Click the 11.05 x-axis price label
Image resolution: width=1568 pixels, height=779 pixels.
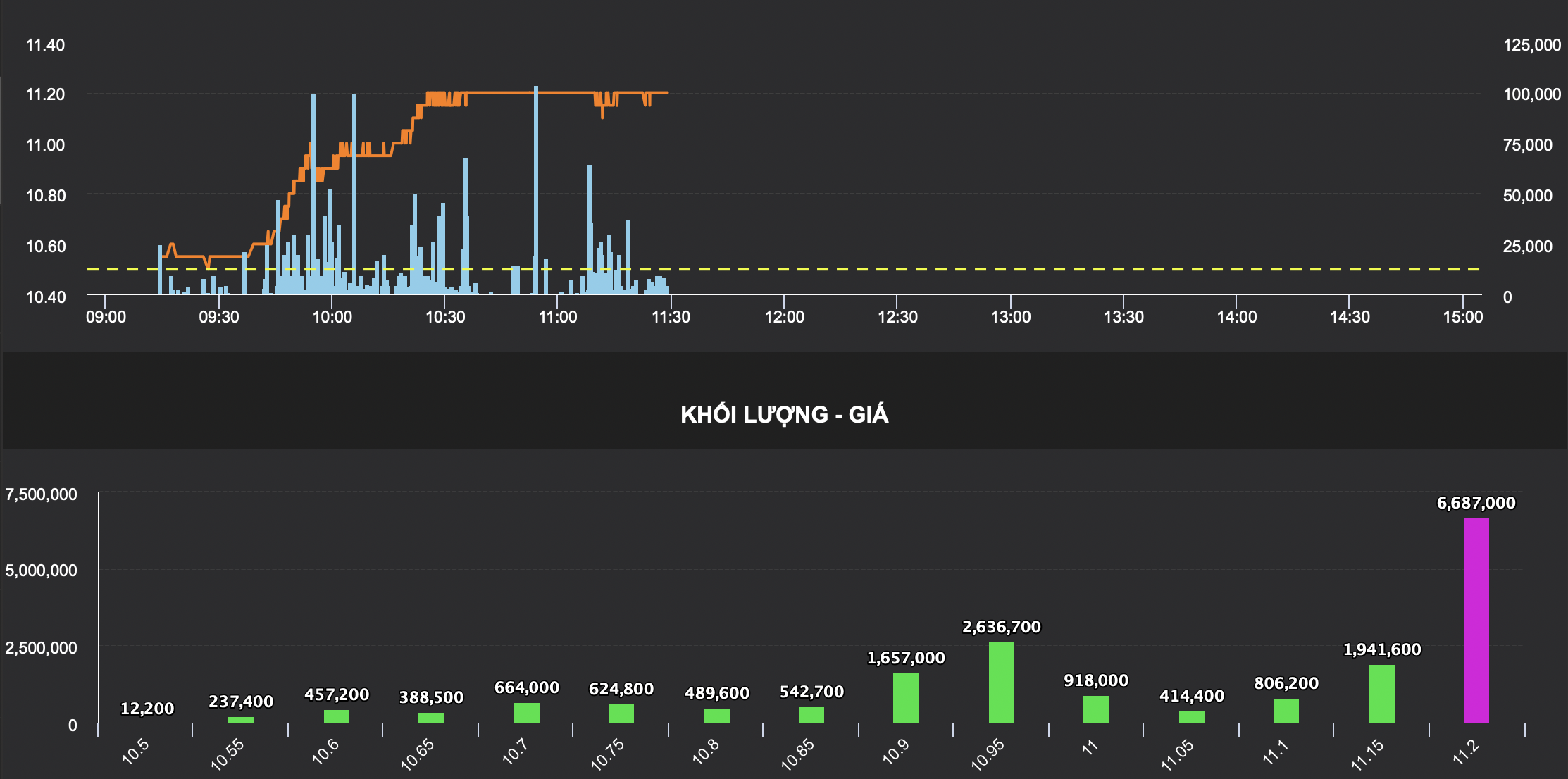pos(1177,754)
